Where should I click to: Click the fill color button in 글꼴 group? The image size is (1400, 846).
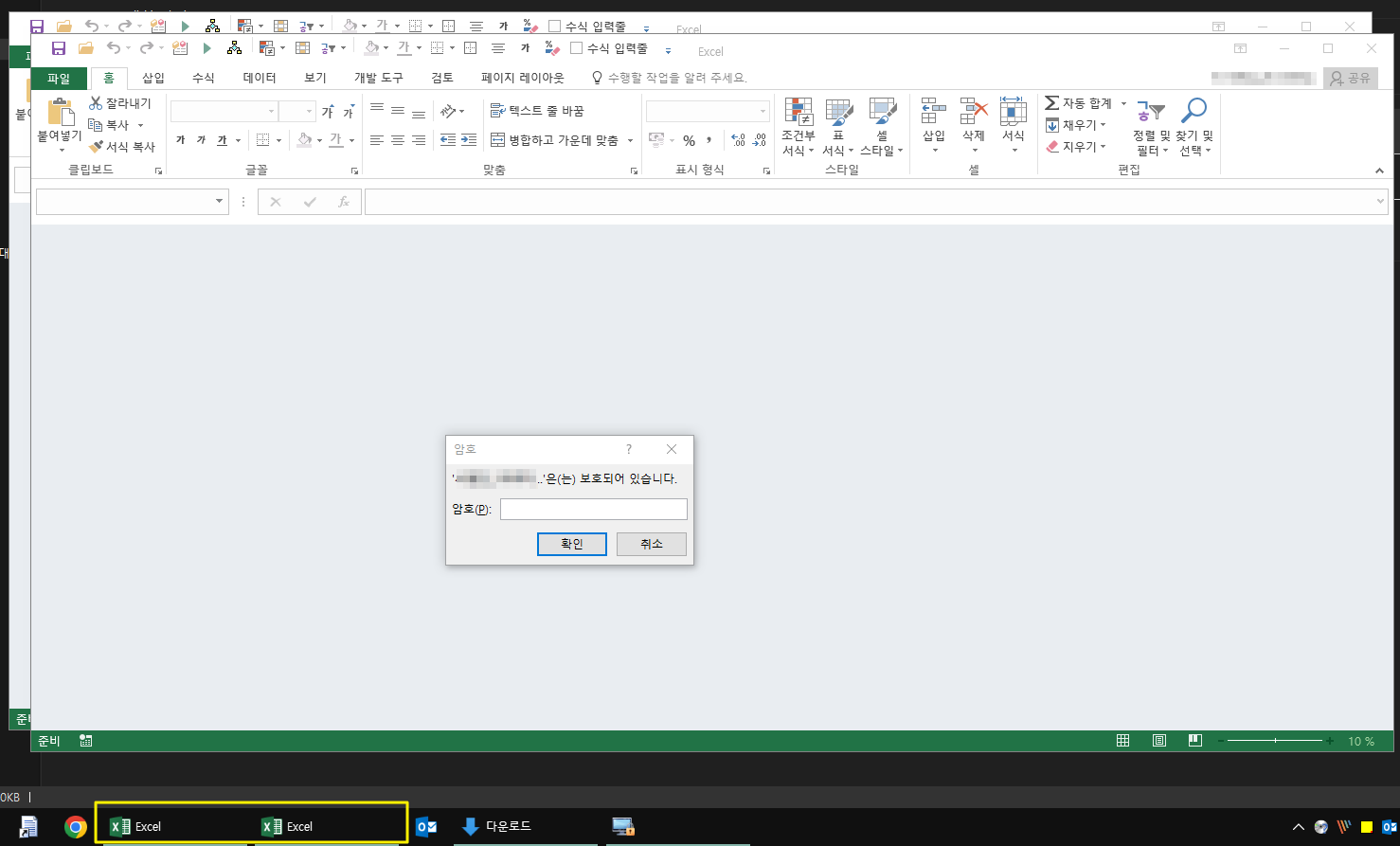(304, 140)
